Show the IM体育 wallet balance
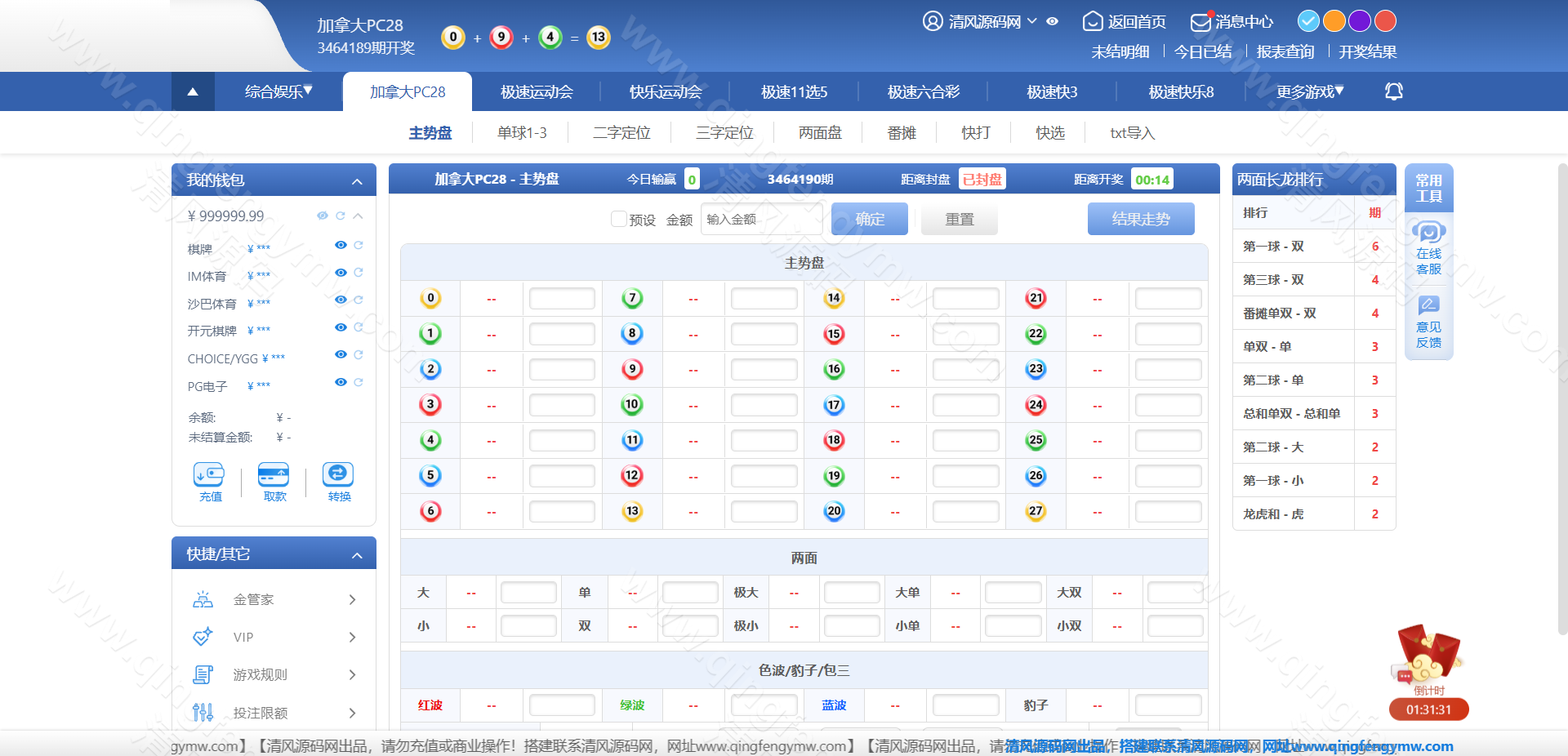The width and height of the screenshot is (1568, 756). point(341,273)
